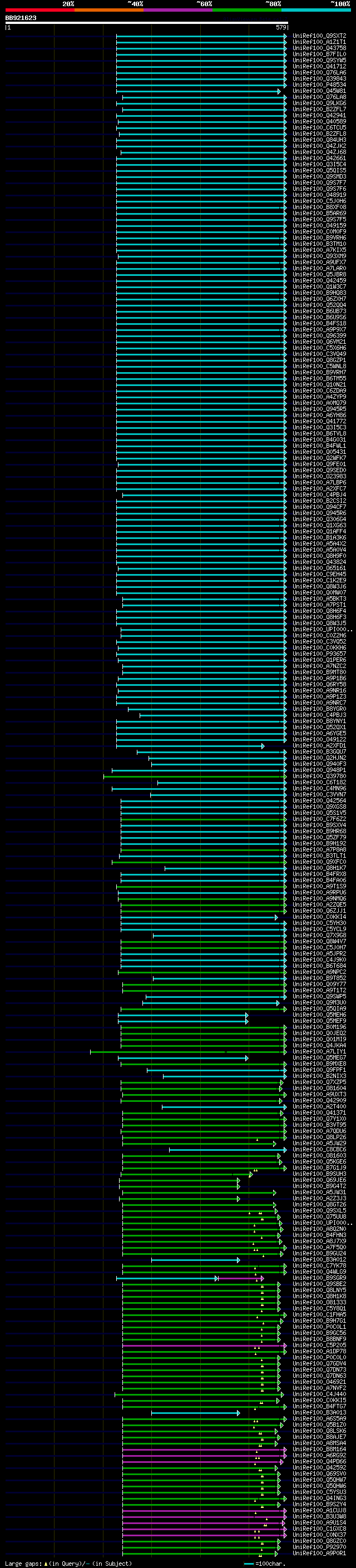Click the UniRef100_B3TLT1 label
This screenshot has height=1568, width=356.
point(319,856)
